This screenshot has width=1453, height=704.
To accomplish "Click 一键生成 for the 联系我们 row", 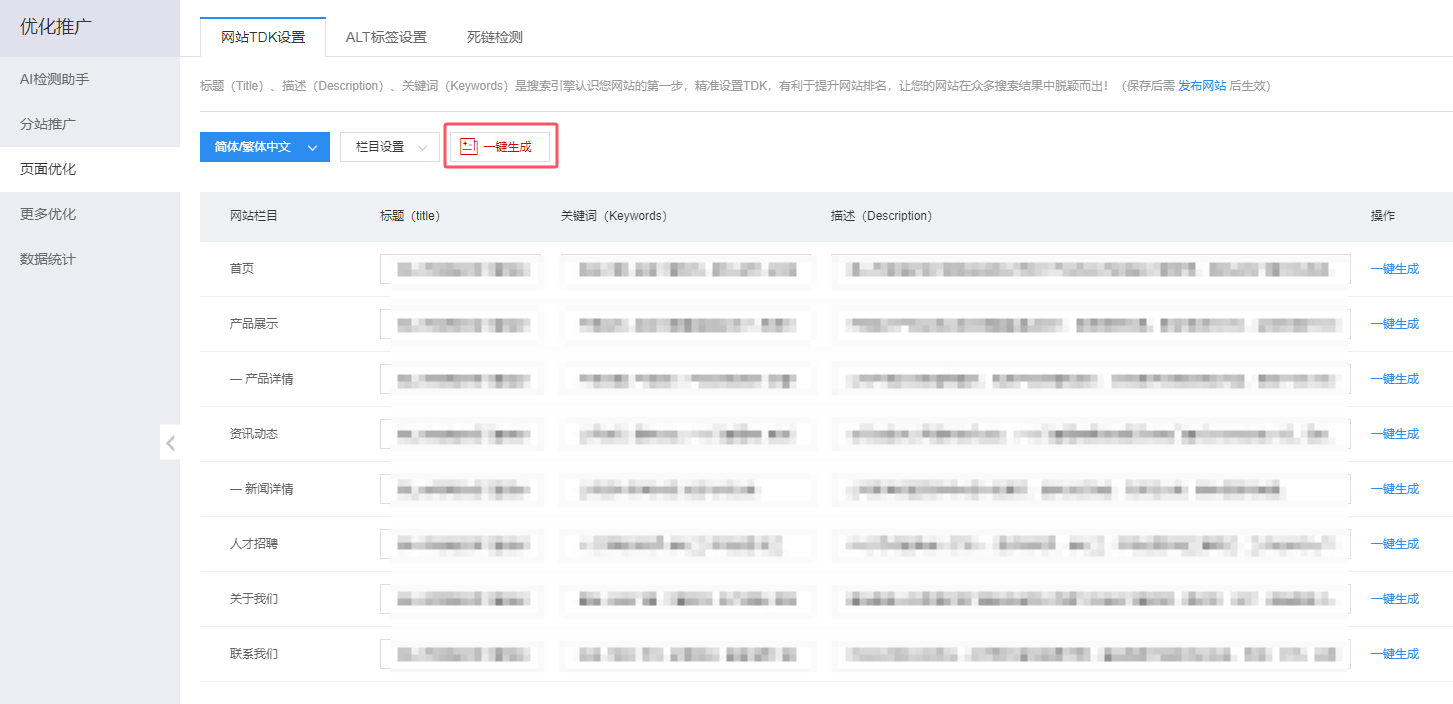I will point(1395,653).
